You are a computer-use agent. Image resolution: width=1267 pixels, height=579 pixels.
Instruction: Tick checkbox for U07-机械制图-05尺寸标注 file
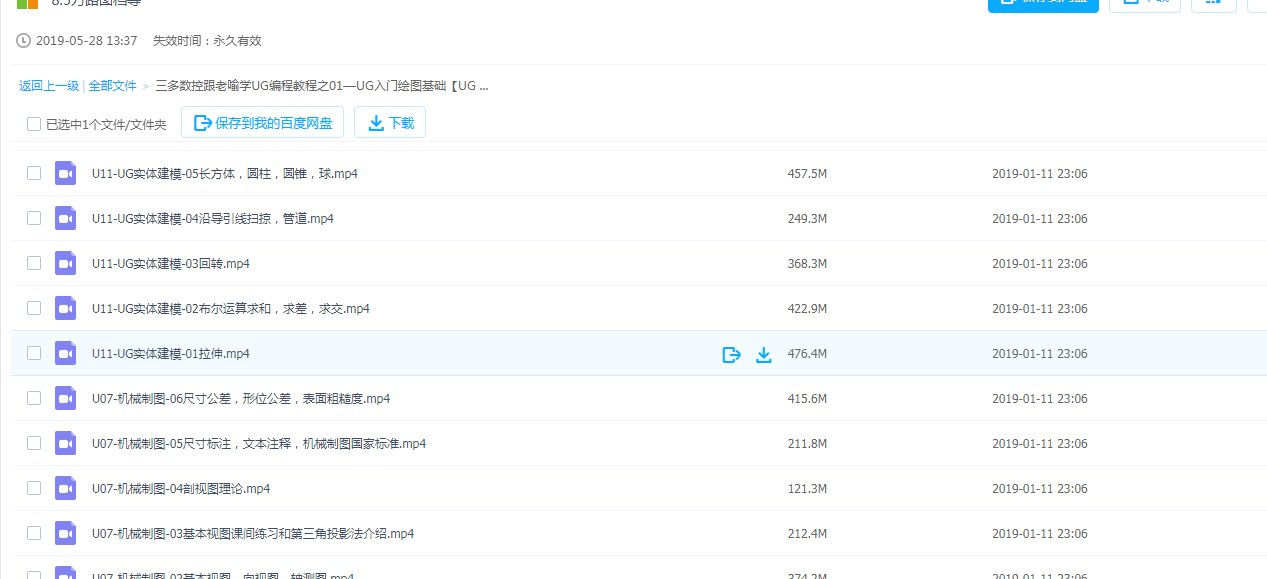point(34,443)
